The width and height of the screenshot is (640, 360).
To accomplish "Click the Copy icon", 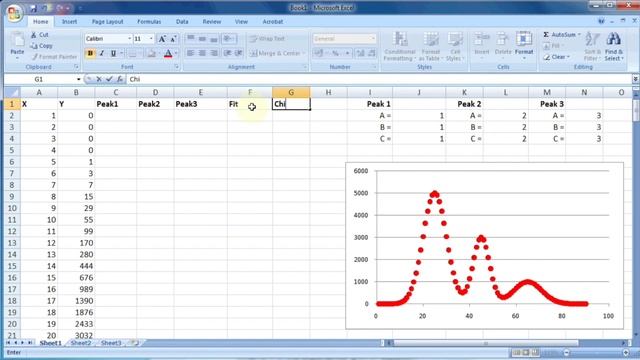I will [x=34, y=46].
